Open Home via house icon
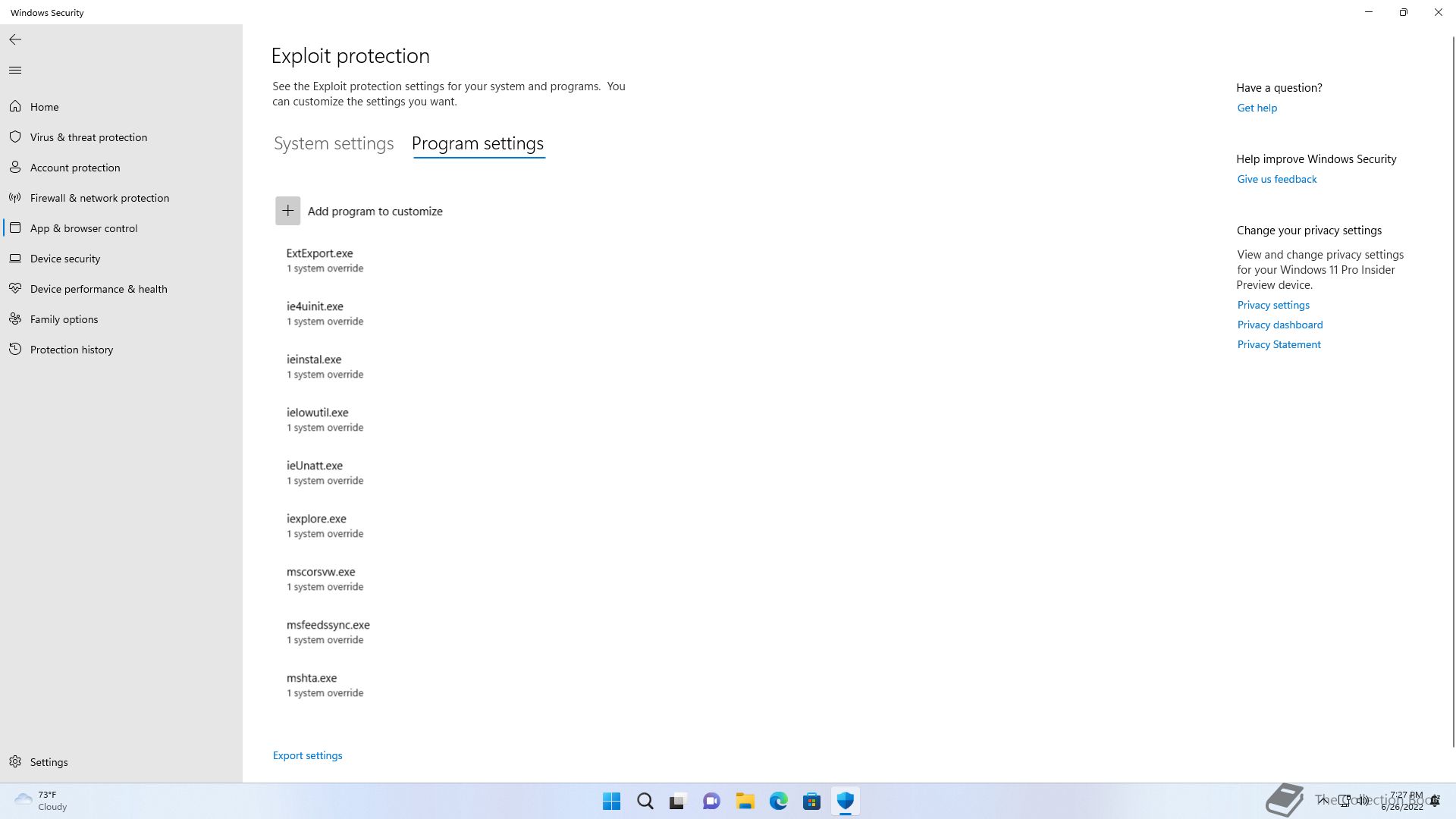The image size is (1456, 819). point(15,107)
